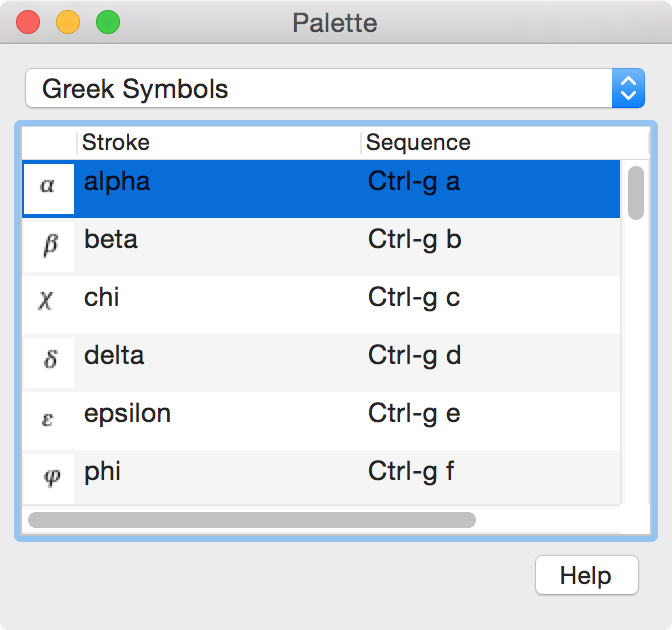
Task: Select the beta row name
Action: point(111,239)
